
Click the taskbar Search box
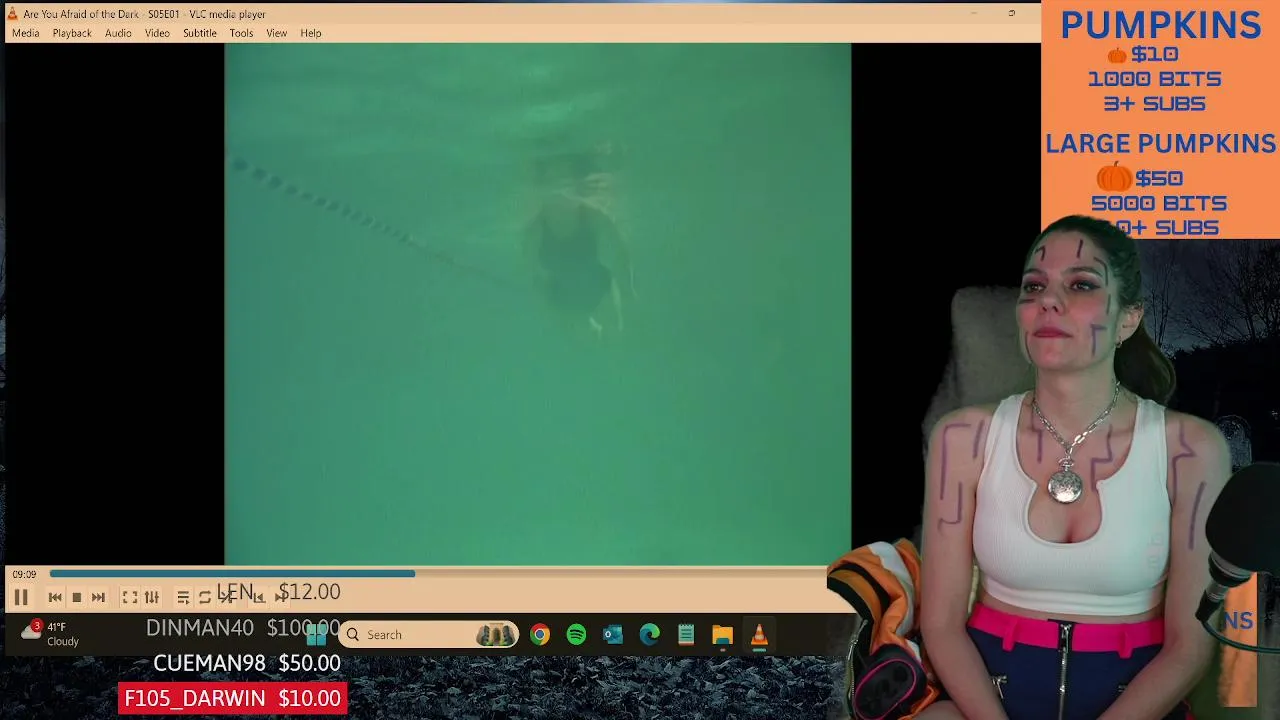pos(429,634)
